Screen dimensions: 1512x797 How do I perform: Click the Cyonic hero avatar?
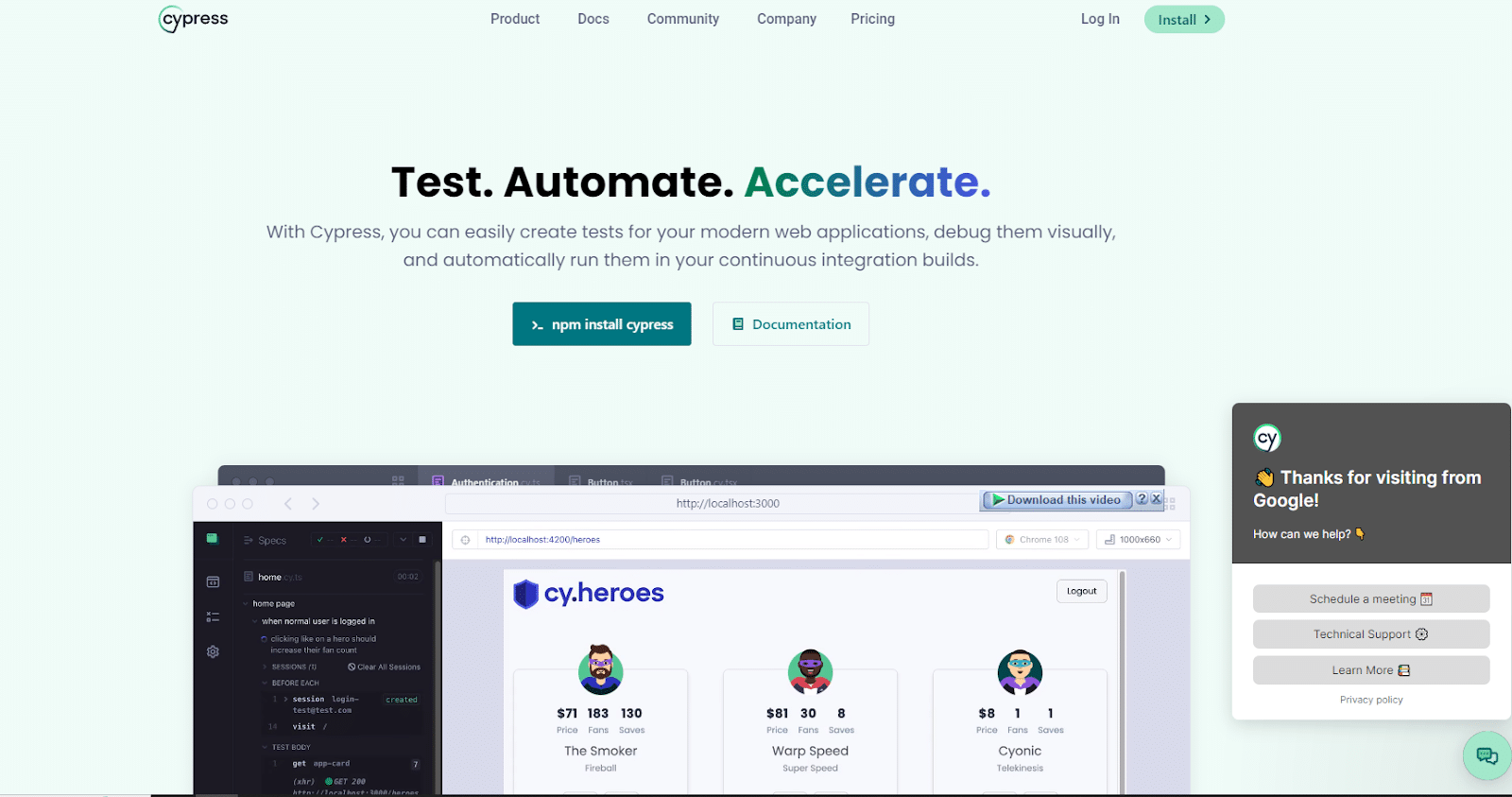click(x=1020, y=672)
